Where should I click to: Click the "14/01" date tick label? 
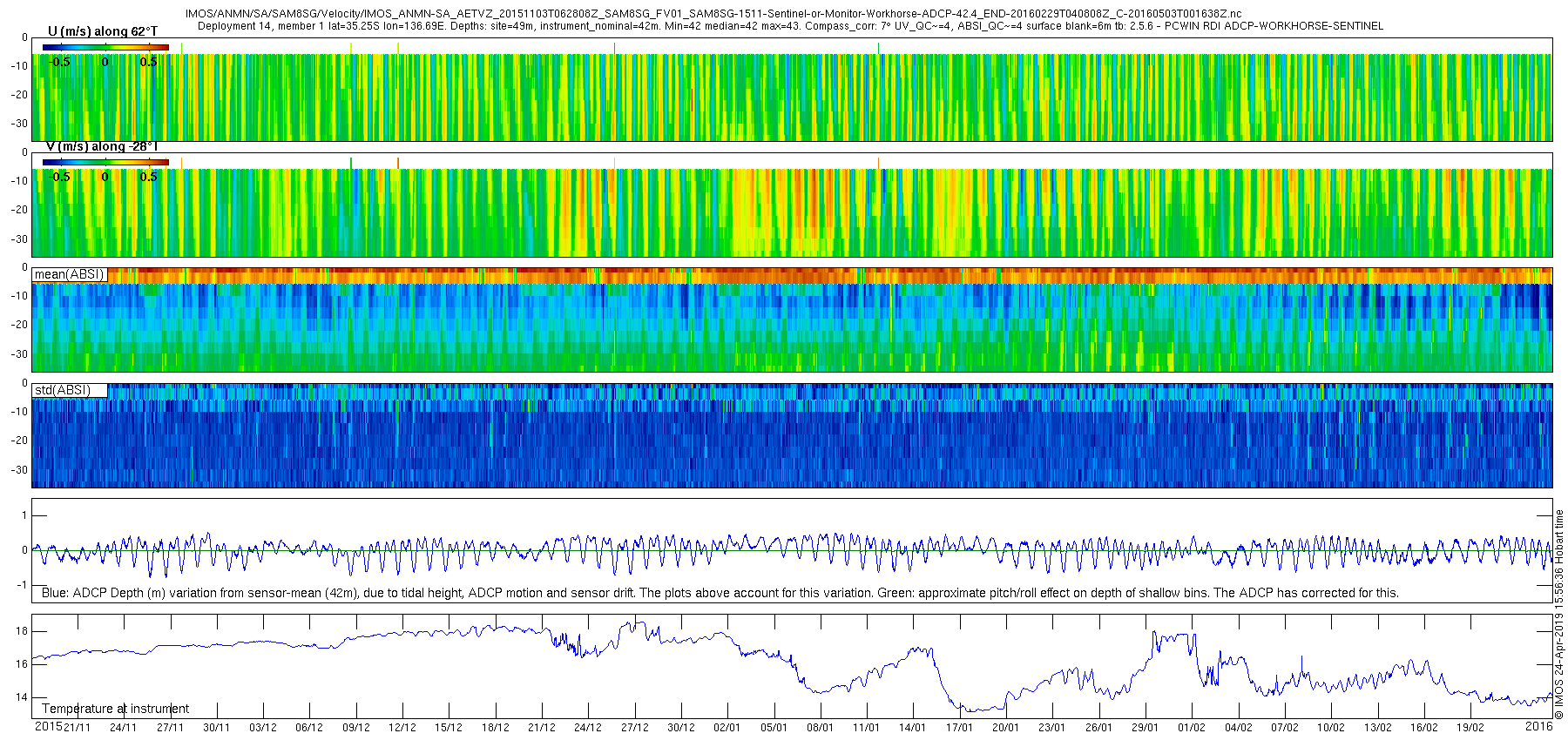click(913, 727)
